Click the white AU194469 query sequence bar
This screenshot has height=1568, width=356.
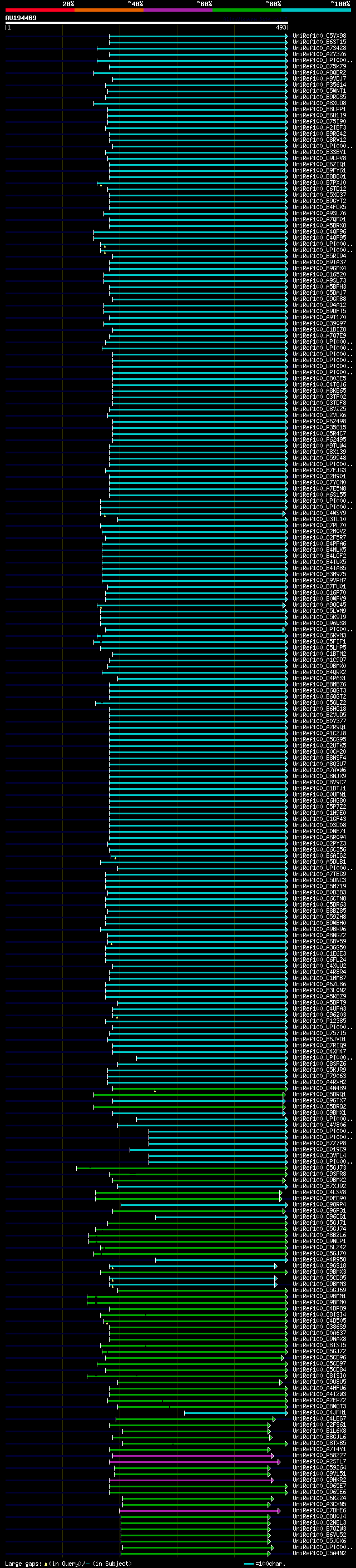pyautogui.click(x=147, y=23)
